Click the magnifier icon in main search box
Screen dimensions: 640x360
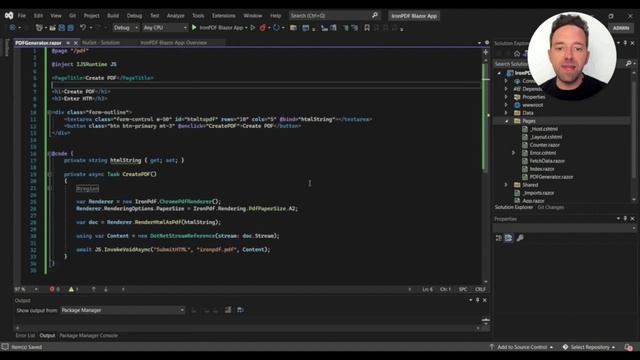point(375,16)
